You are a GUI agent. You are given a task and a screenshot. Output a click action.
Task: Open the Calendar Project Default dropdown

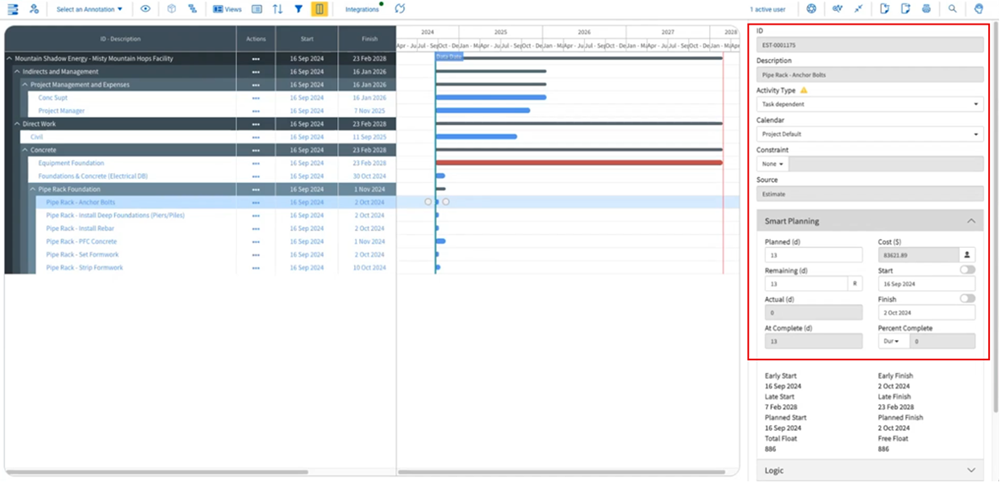tap(870, 134)
